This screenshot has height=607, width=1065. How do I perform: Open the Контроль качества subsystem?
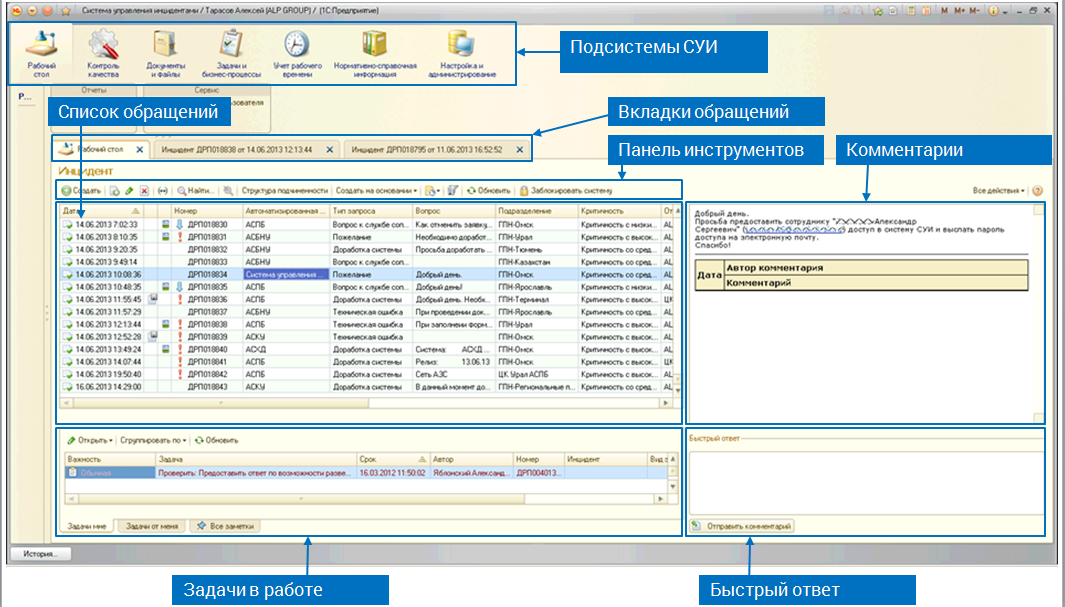pos(103,54)
